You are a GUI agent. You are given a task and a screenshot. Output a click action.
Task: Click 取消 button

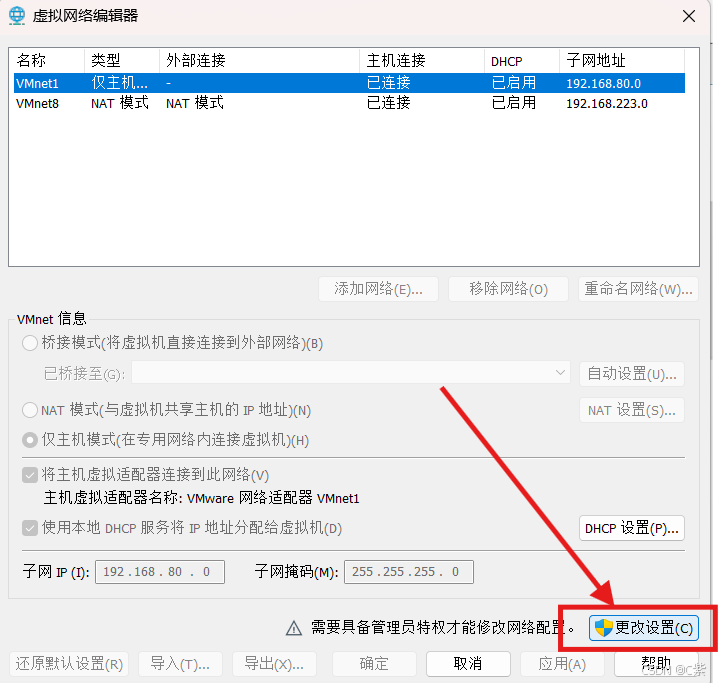click(x=468, y=664)
